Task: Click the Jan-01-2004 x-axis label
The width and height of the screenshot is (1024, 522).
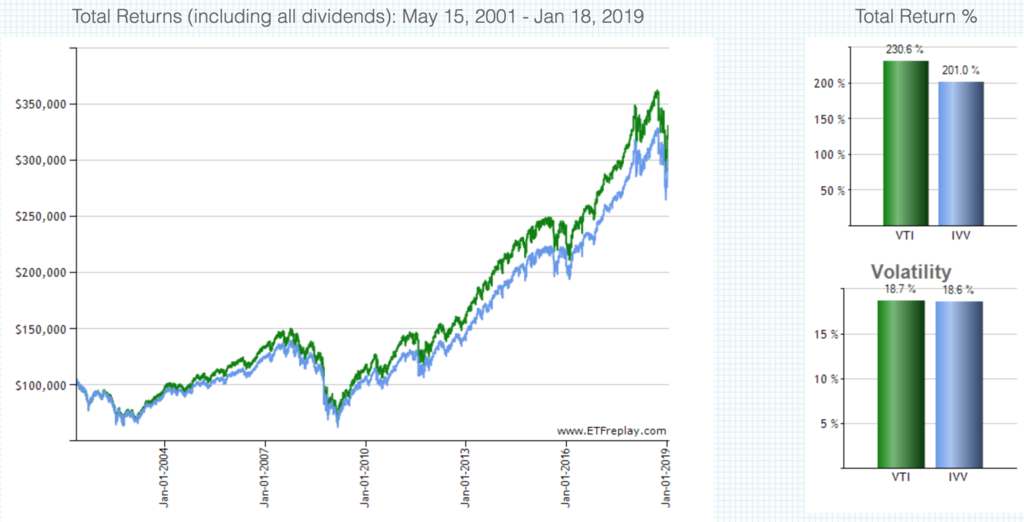Action: click(164, 478)
